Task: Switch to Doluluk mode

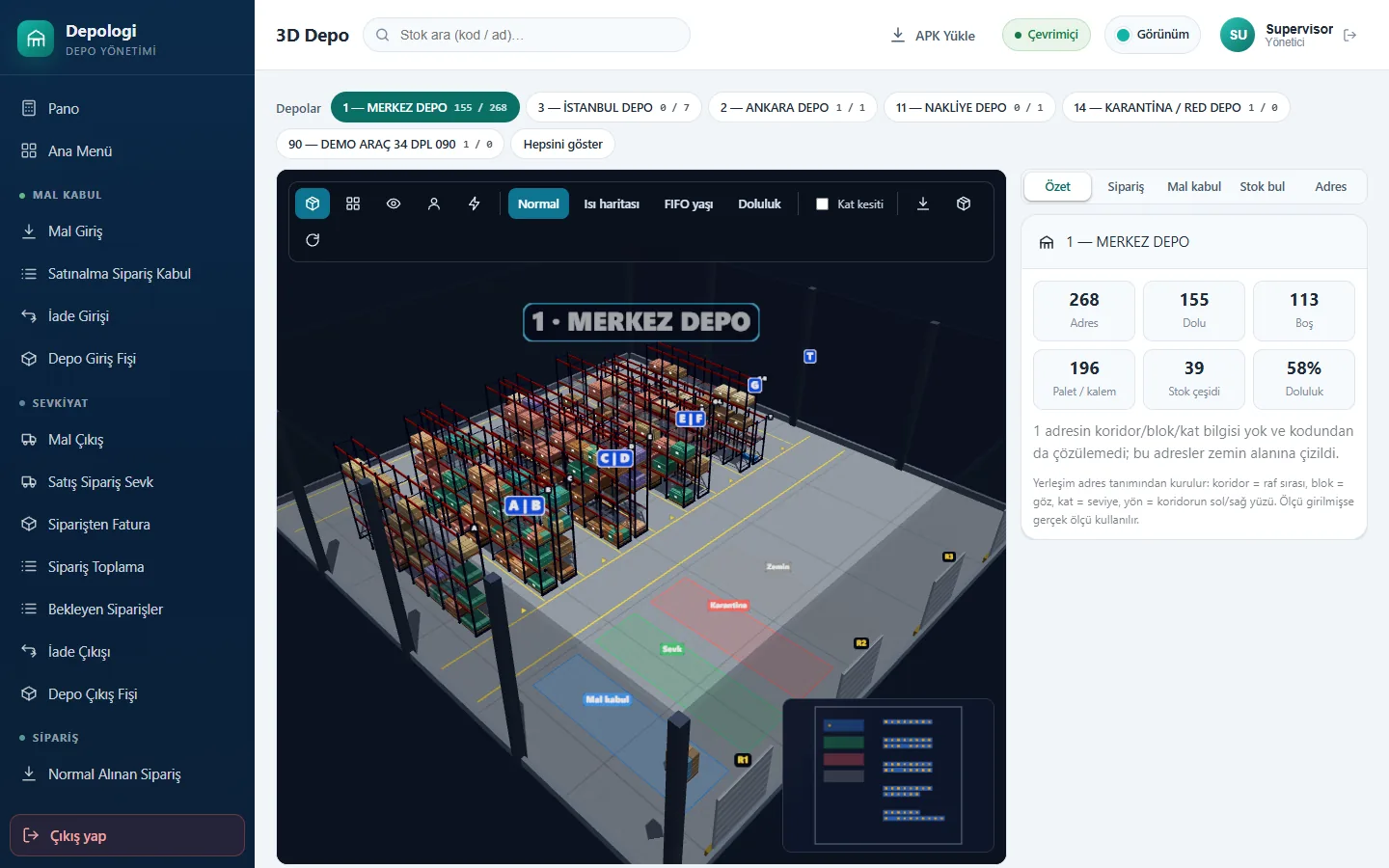Action: click(x=759, y=203)
